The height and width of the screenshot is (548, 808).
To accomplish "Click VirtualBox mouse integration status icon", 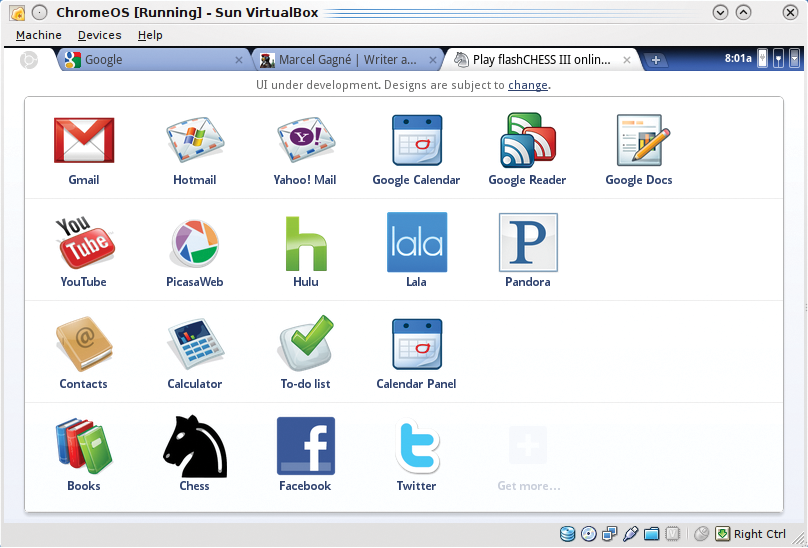I will coord(701,534).
